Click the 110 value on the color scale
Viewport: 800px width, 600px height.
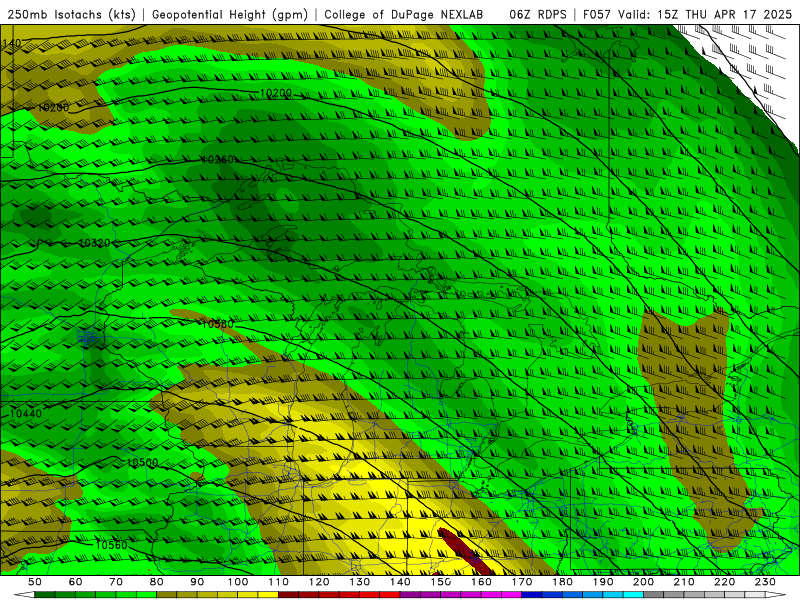click(279, 582)
